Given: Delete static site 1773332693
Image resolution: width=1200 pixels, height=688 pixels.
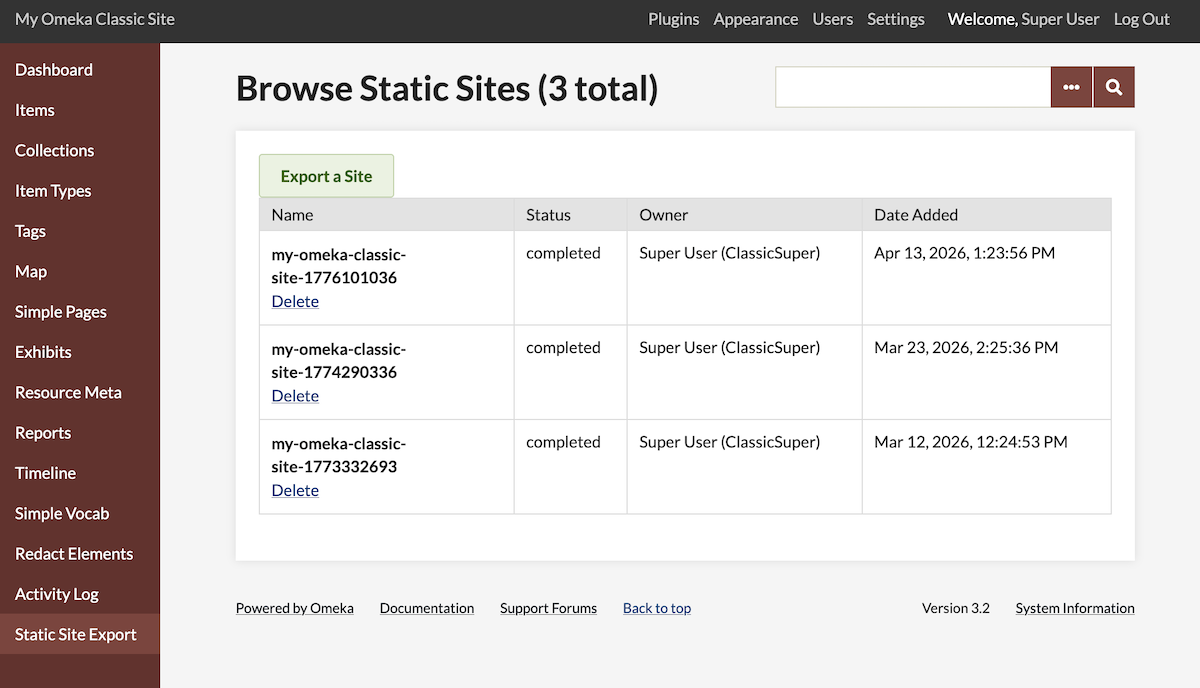Looking at the screenshot, I should 295,490.
